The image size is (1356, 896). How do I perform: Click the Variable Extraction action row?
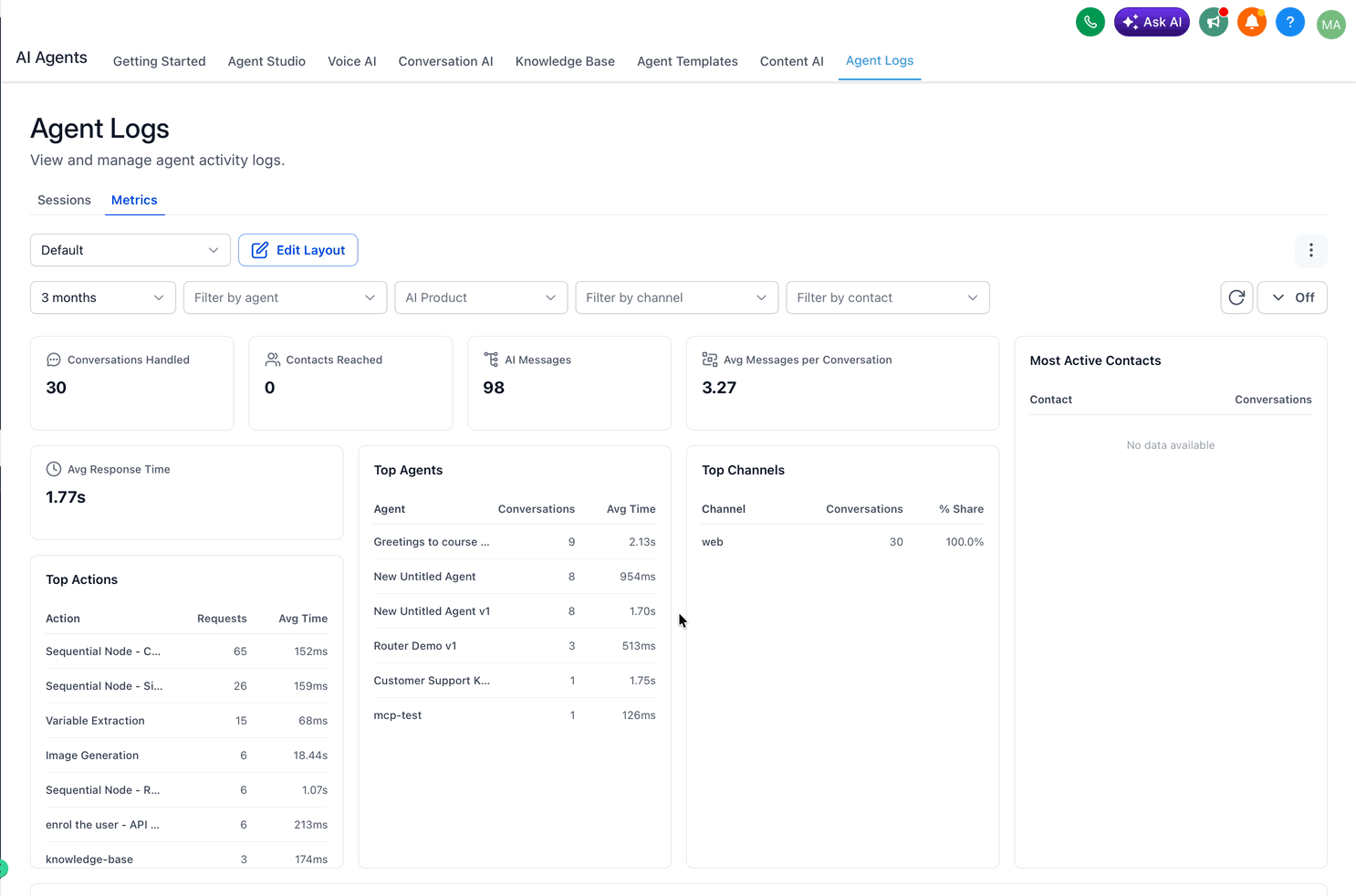tap(186, 721)
